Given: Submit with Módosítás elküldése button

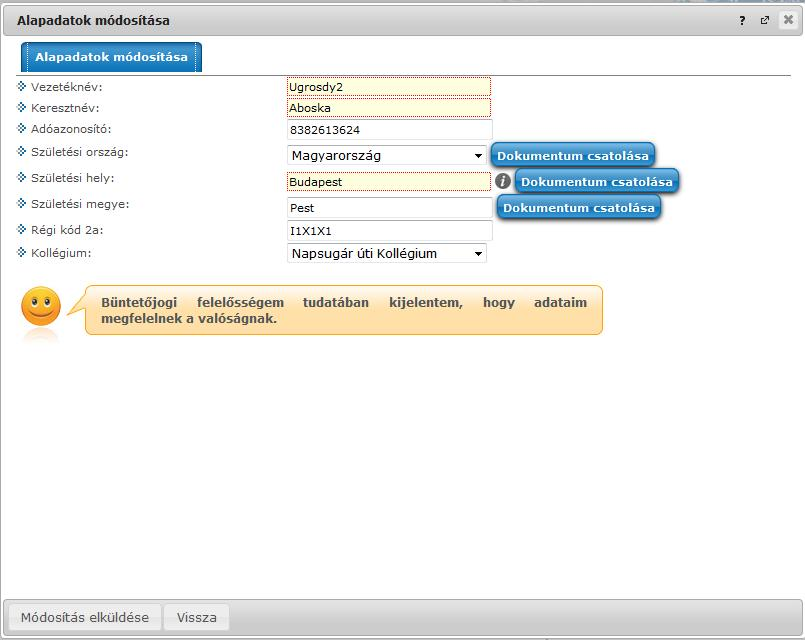Looking at the screenshot, I should 85,617.
